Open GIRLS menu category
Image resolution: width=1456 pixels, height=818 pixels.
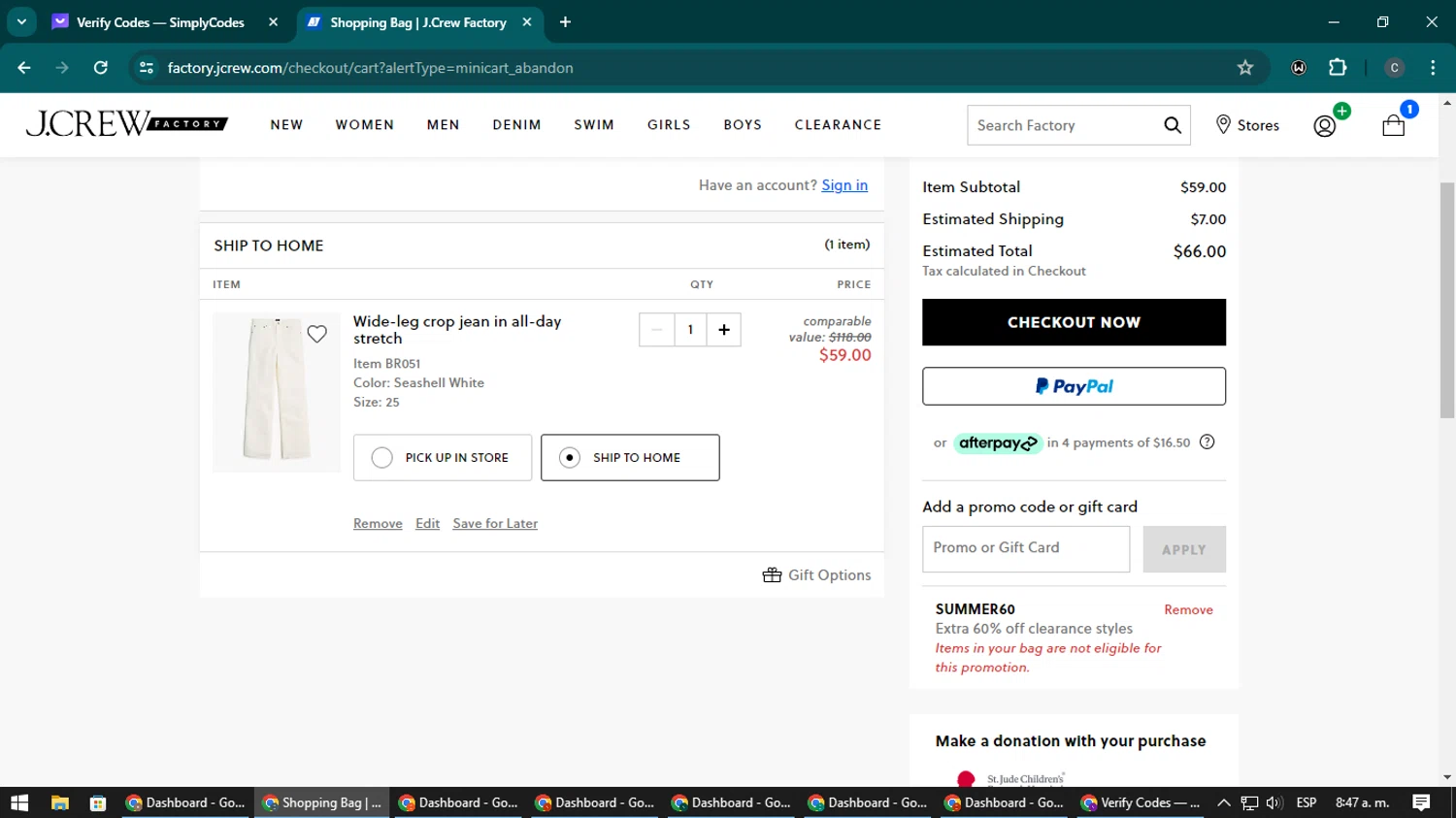pos(669,125)
